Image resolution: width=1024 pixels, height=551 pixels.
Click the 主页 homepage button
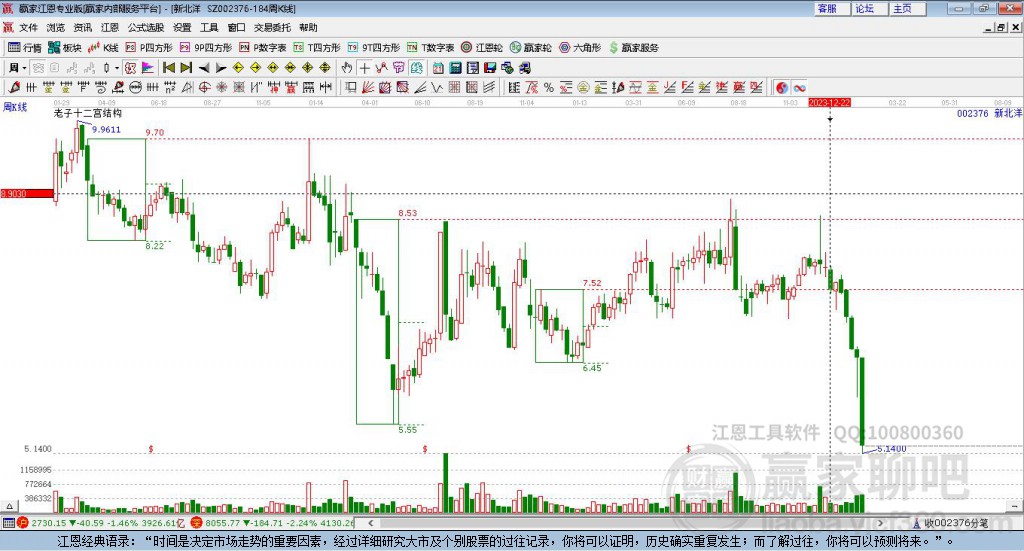(907, 8)
